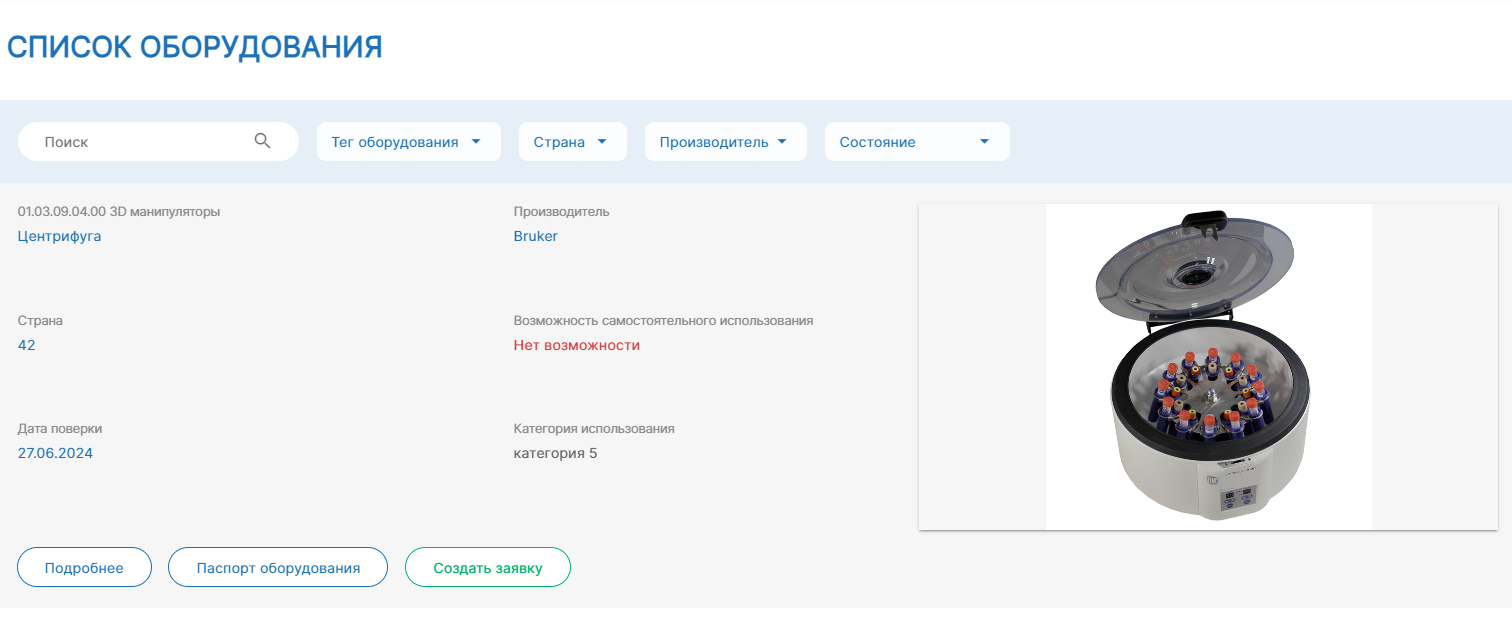Image resolution: width=1512 pixels, height=626 pixels.
Task: Click the verification date 27.06.2024
Action: (55, 453)
